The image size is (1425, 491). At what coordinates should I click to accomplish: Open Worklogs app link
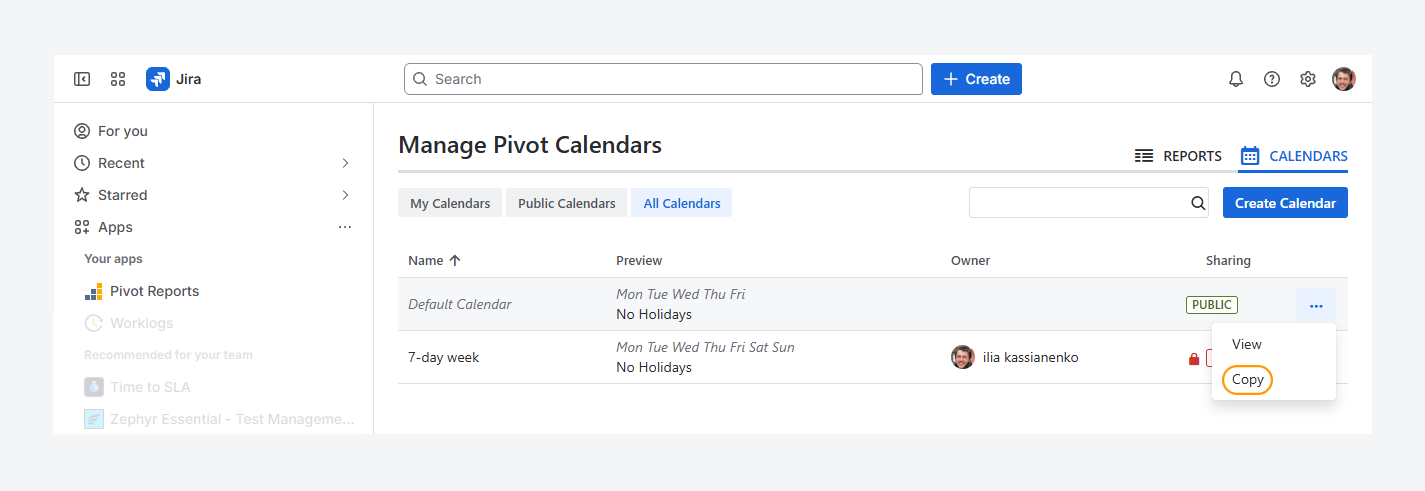(x=142, y=323)
